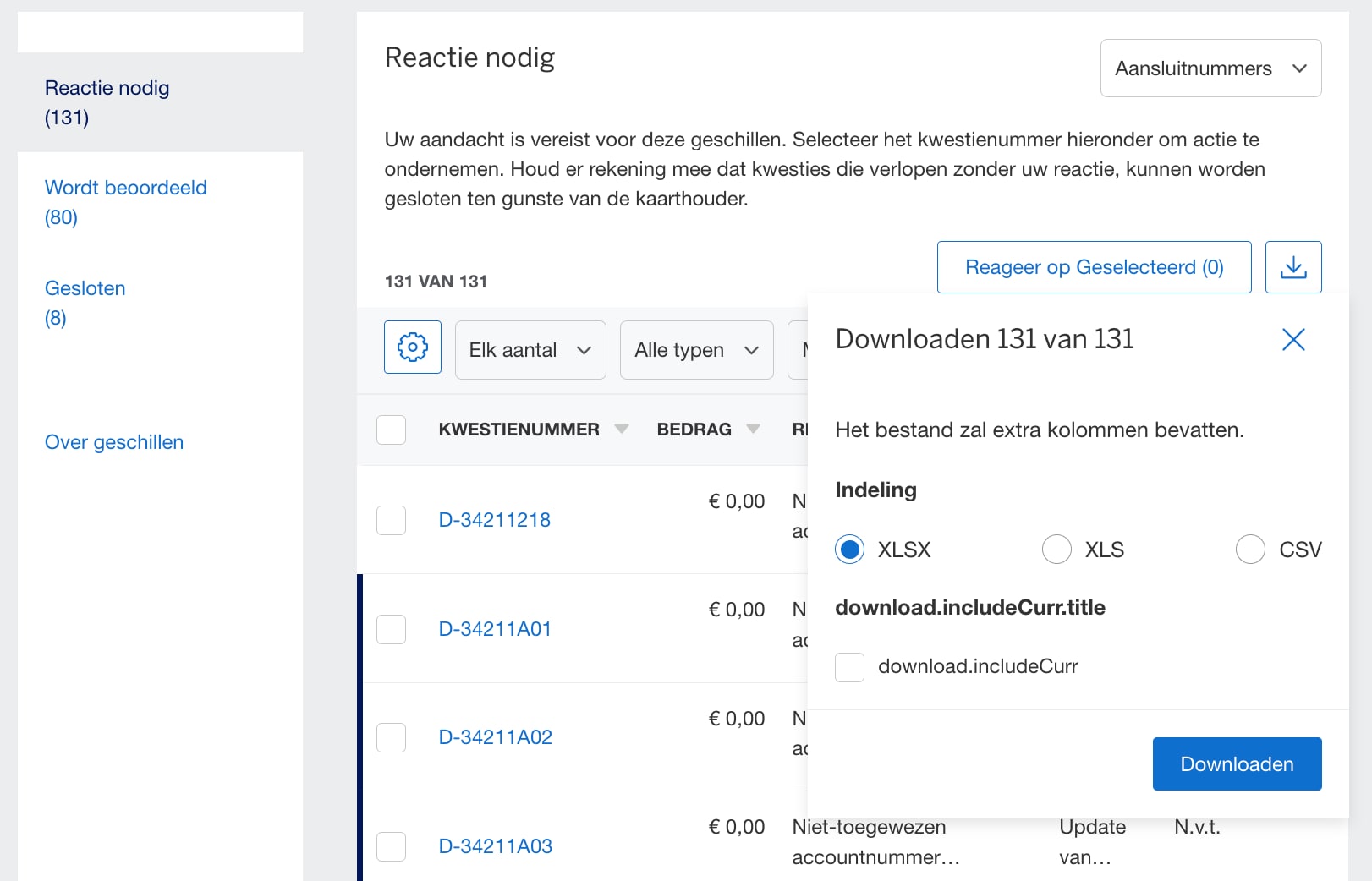Visit the Over geschillen page
1372x881 pixels.
point(114,441)
